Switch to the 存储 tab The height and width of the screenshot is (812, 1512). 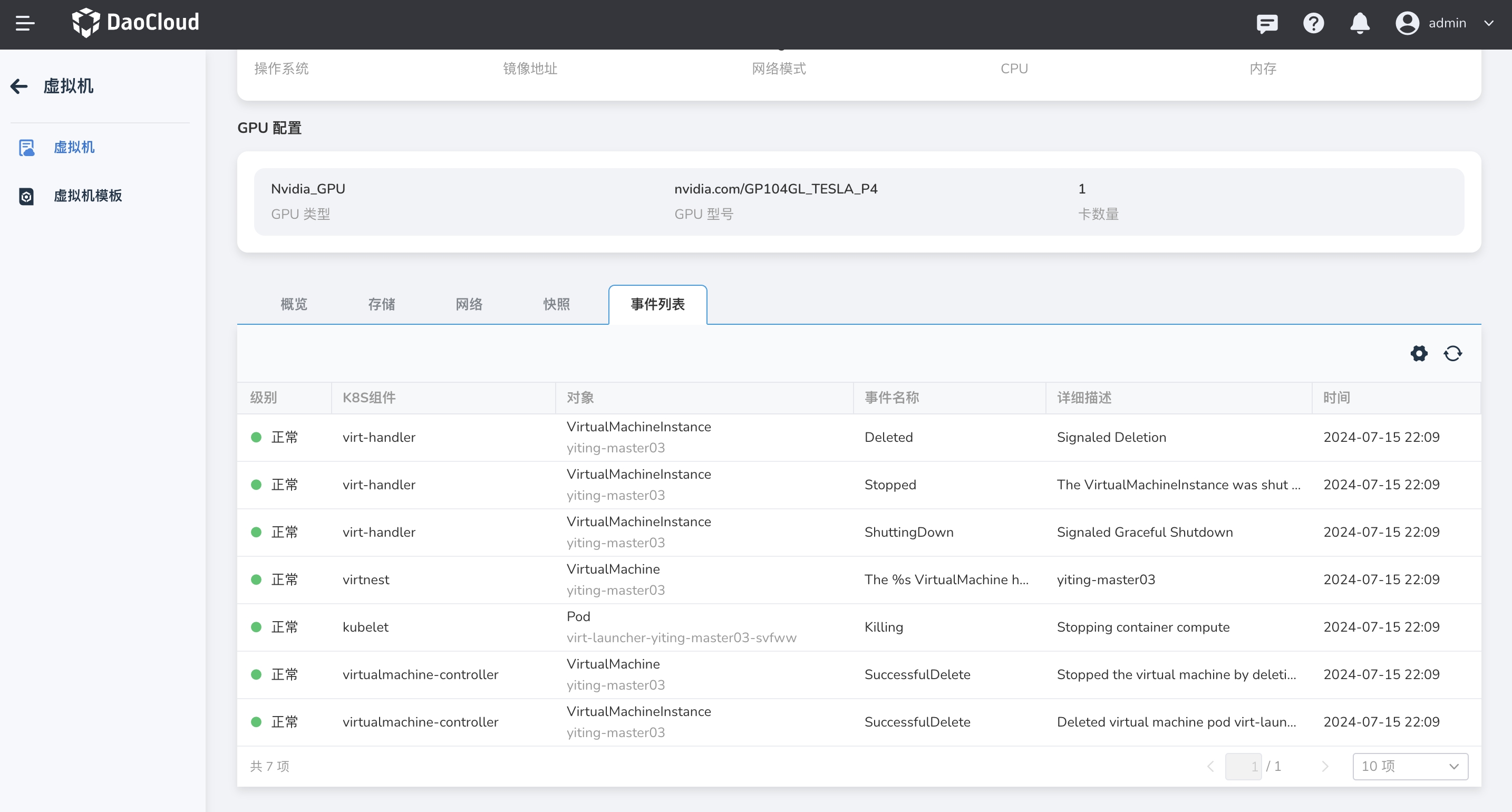coord(382,304)
